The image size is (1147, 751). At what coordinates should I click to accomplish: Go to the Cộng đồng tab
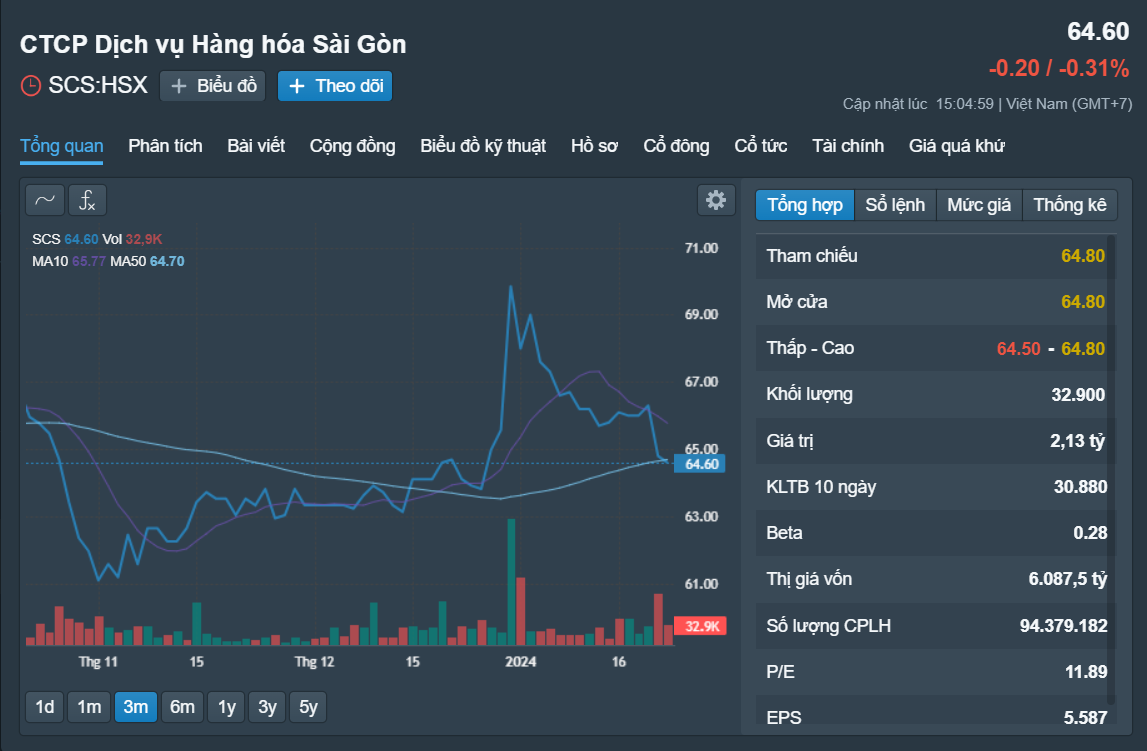coord(353,146)
